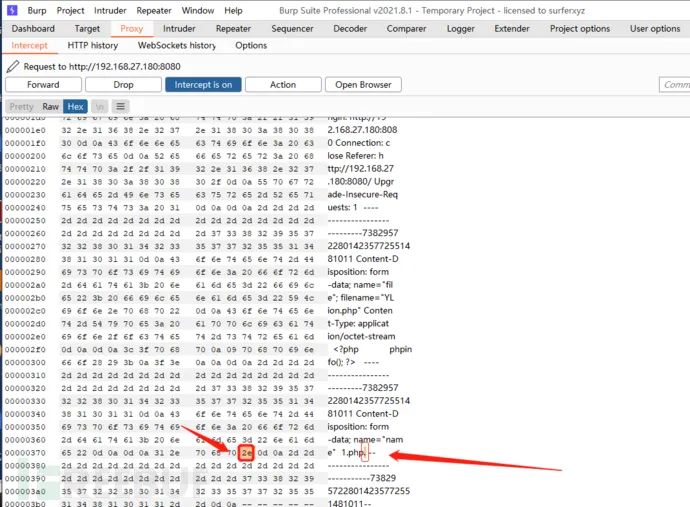Image resolution: width=690 pixels, height=507 pixels.
Task: Open the Project menu
Action: 70,10
